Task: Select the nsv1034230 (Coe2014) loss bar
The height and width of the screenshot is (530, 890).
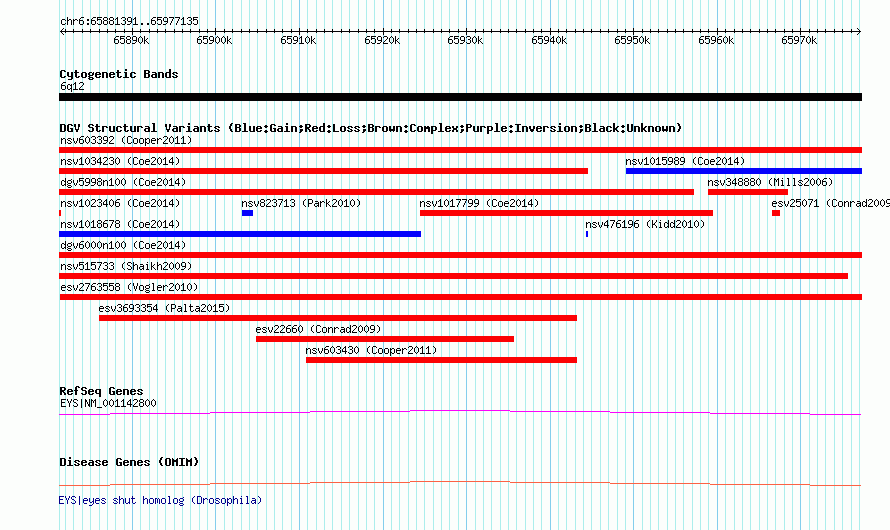Action: [x=324, y=171]
